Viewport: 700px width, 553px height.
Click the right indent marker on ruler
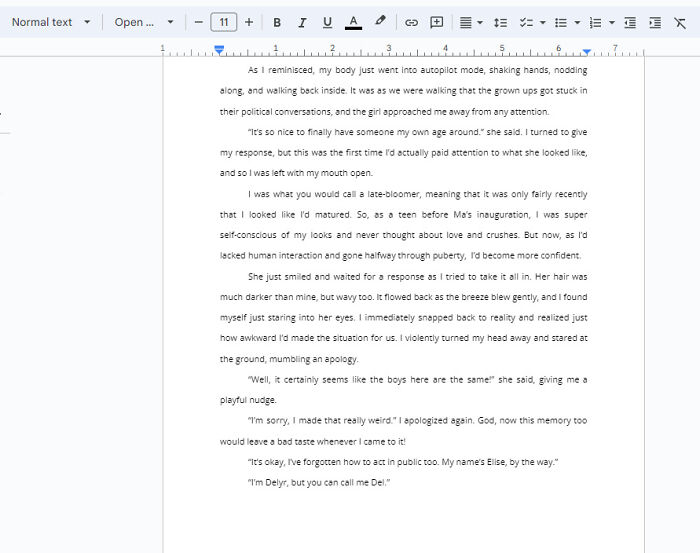click(587, 52)
